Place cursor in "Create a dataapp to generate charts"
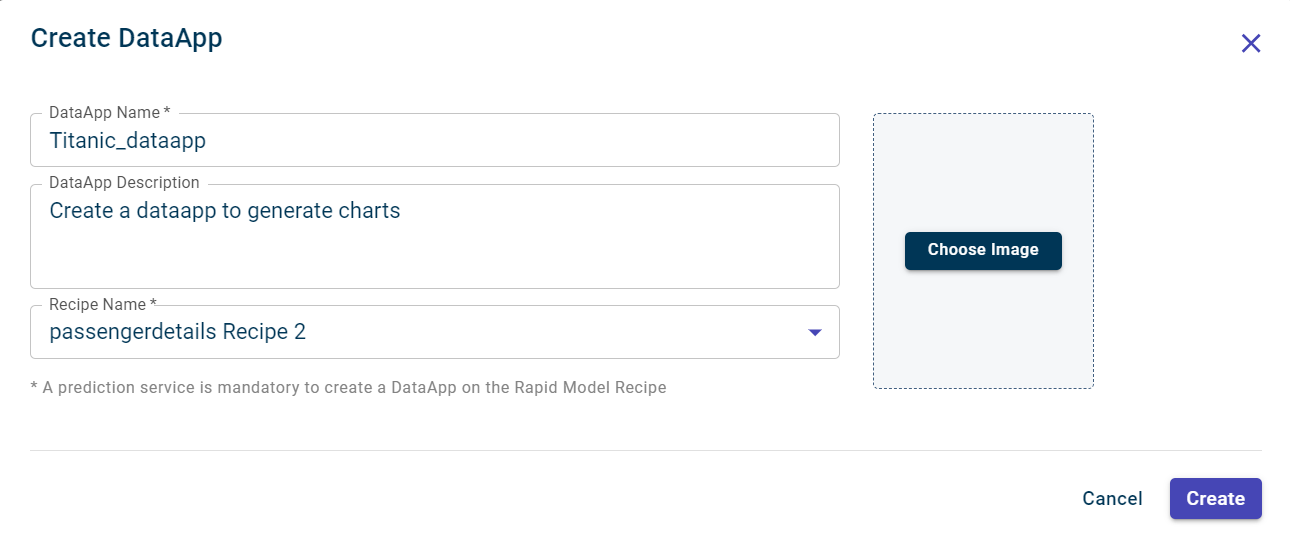1290x556 pixels. (224, 211)
